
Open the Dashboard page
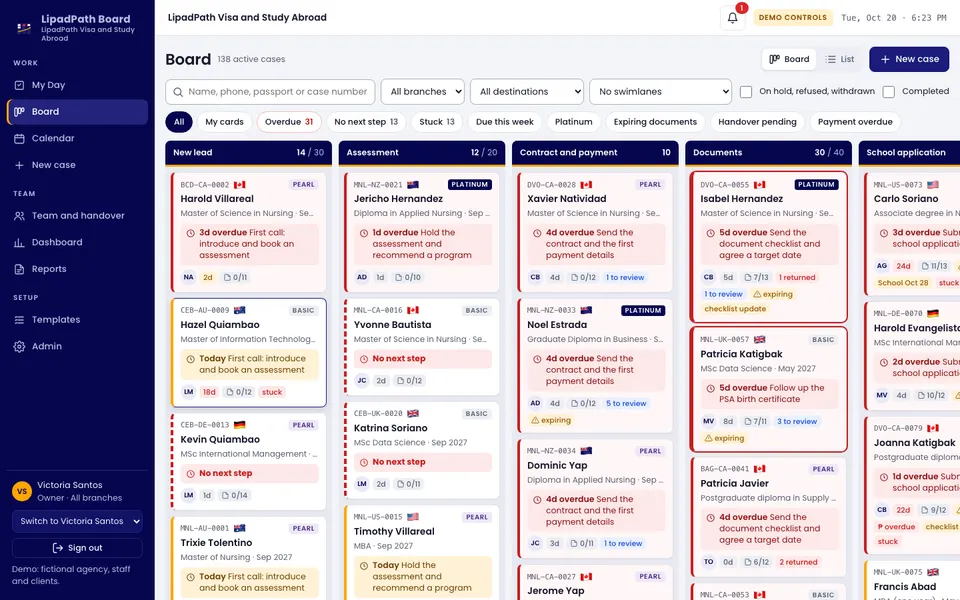(x=77, y=242)
